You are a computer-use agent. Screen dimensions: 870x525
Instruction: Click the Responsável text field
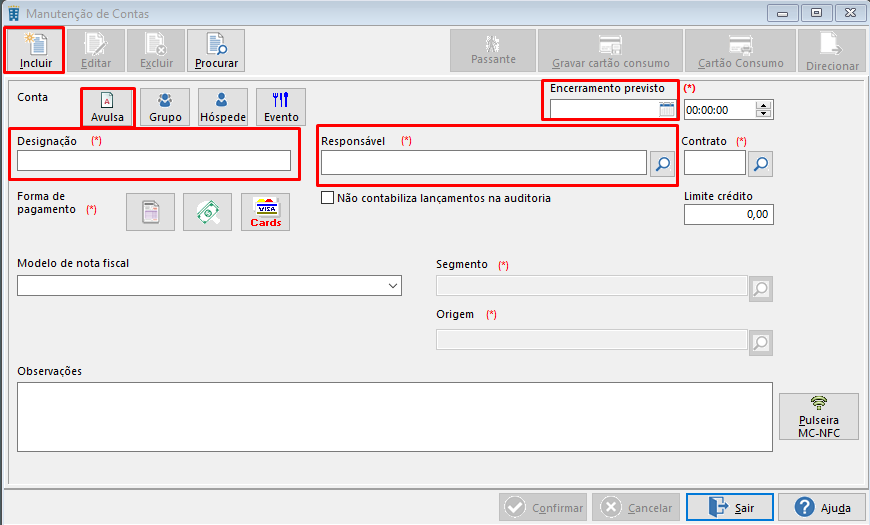tap(484, 163)
